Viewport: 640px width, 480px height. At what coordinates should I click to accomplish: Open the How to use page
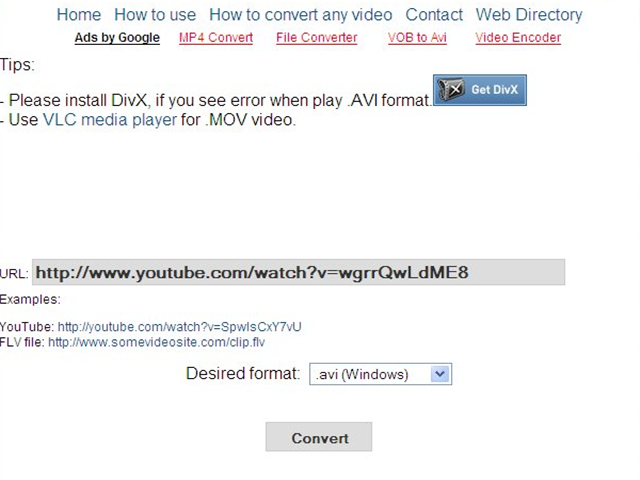pos(155,15)
